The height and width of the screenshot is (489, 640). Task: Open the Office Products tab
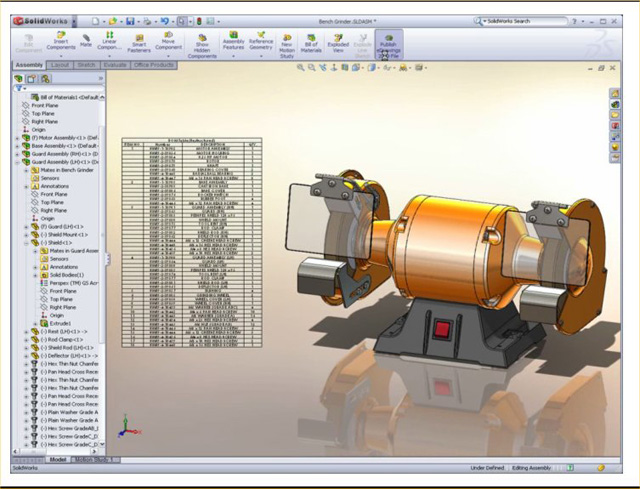point(155,65)
